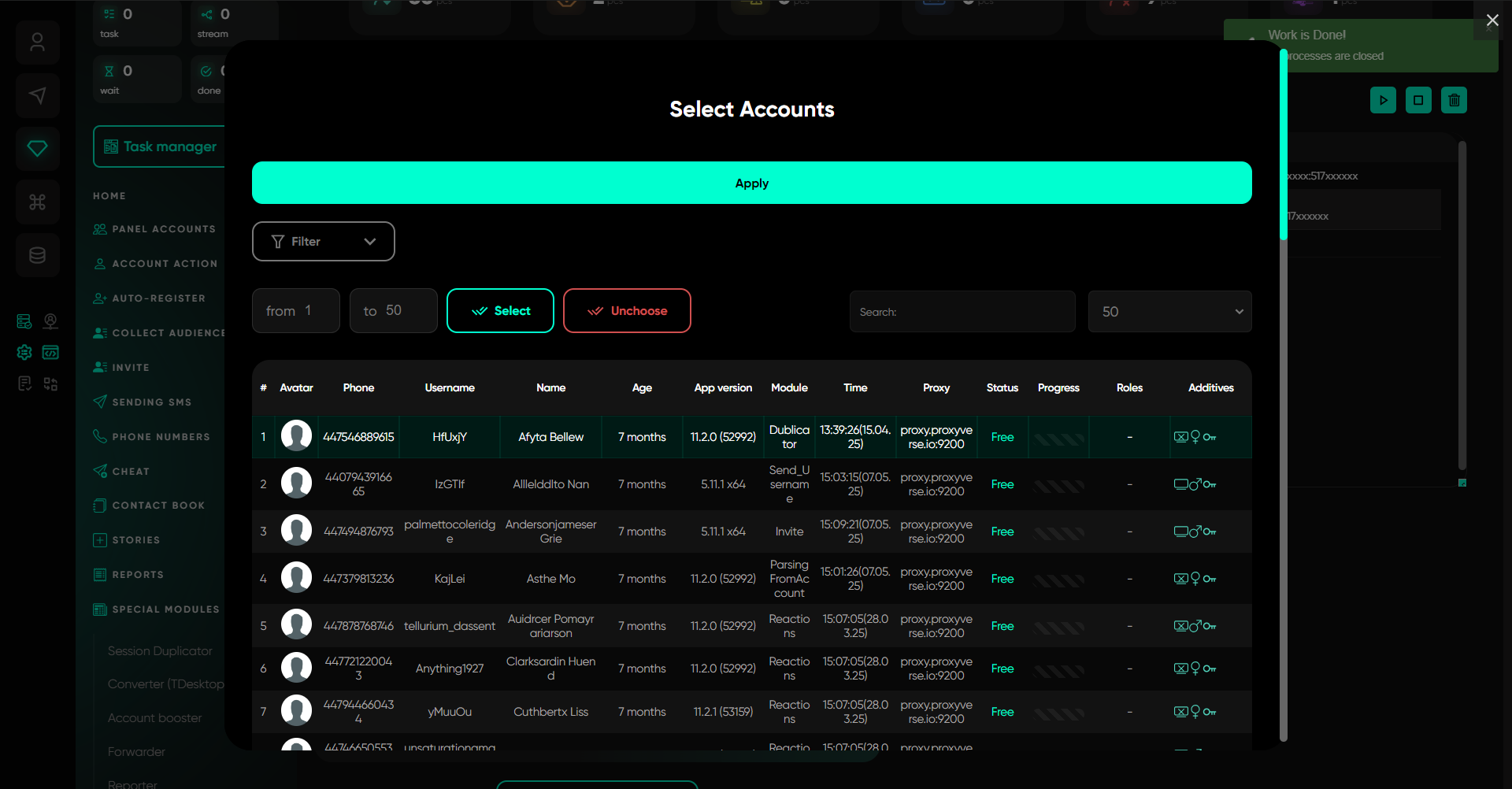Click the paper plane sidebar icon
Viewport: 1512px width, 789px height.
37,96
